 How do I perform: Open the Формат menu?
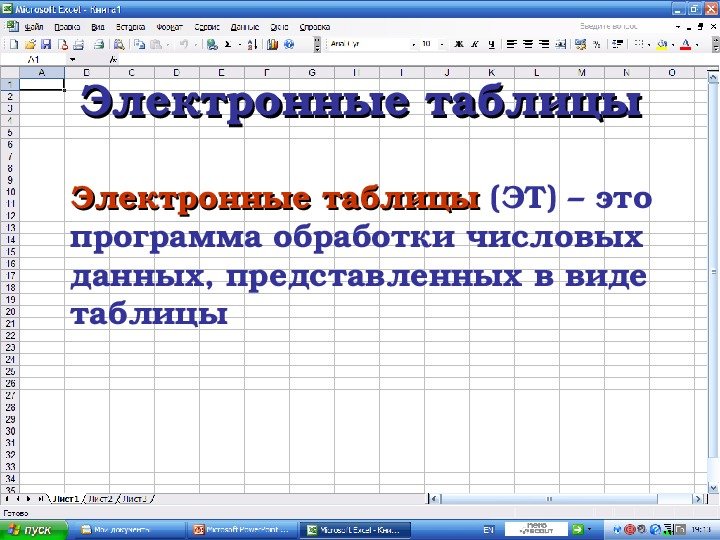coord(165,26)
